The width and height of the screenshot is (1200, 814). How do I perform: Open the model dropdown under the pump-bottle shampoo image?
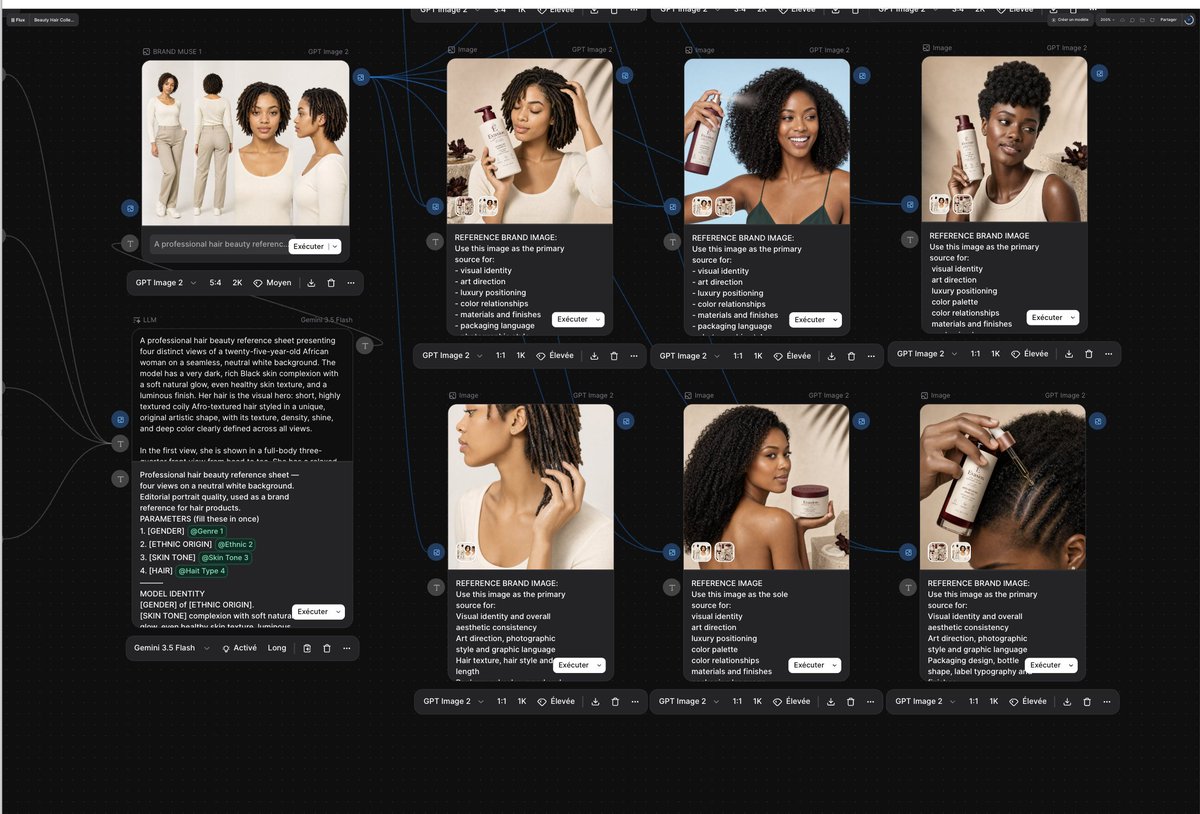tap(452, 356)
